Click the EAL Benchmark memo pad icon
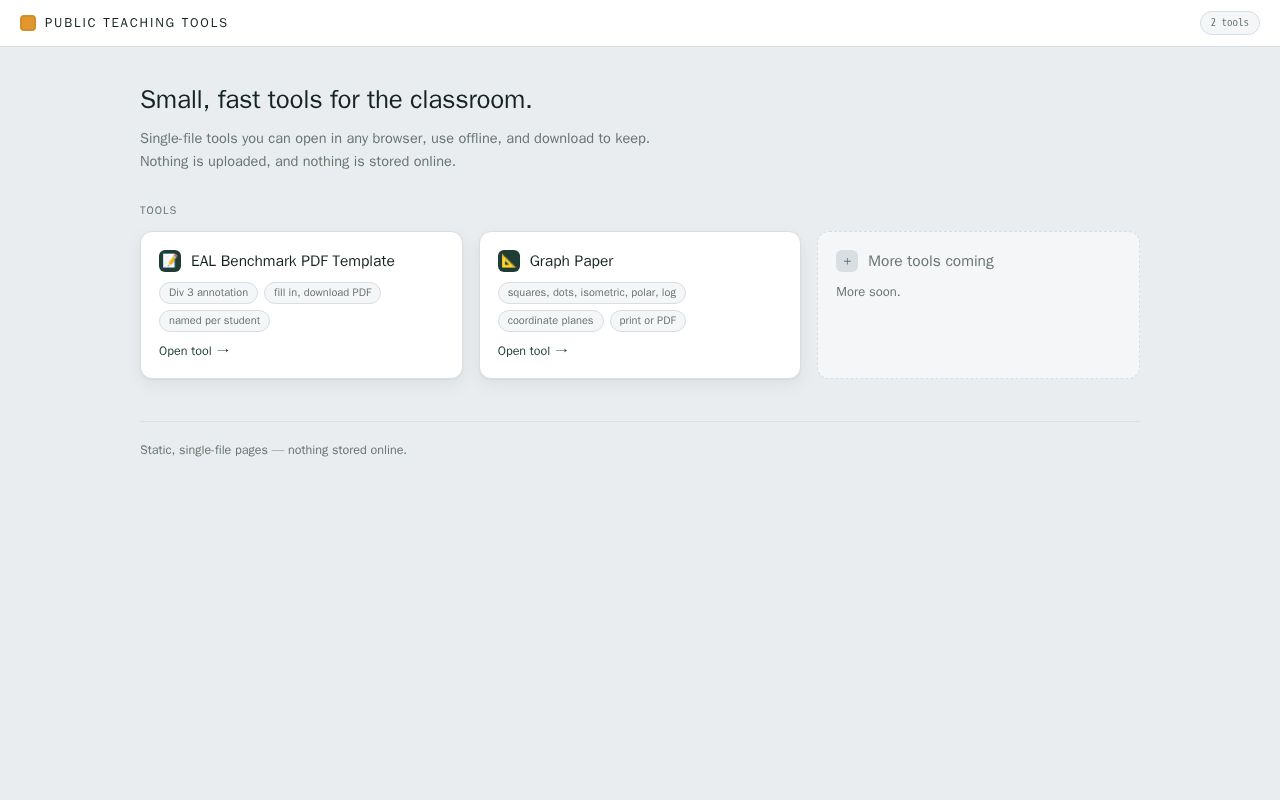Image resolution: width=1280 pixels, height=800 pixels. coord(170,261)
